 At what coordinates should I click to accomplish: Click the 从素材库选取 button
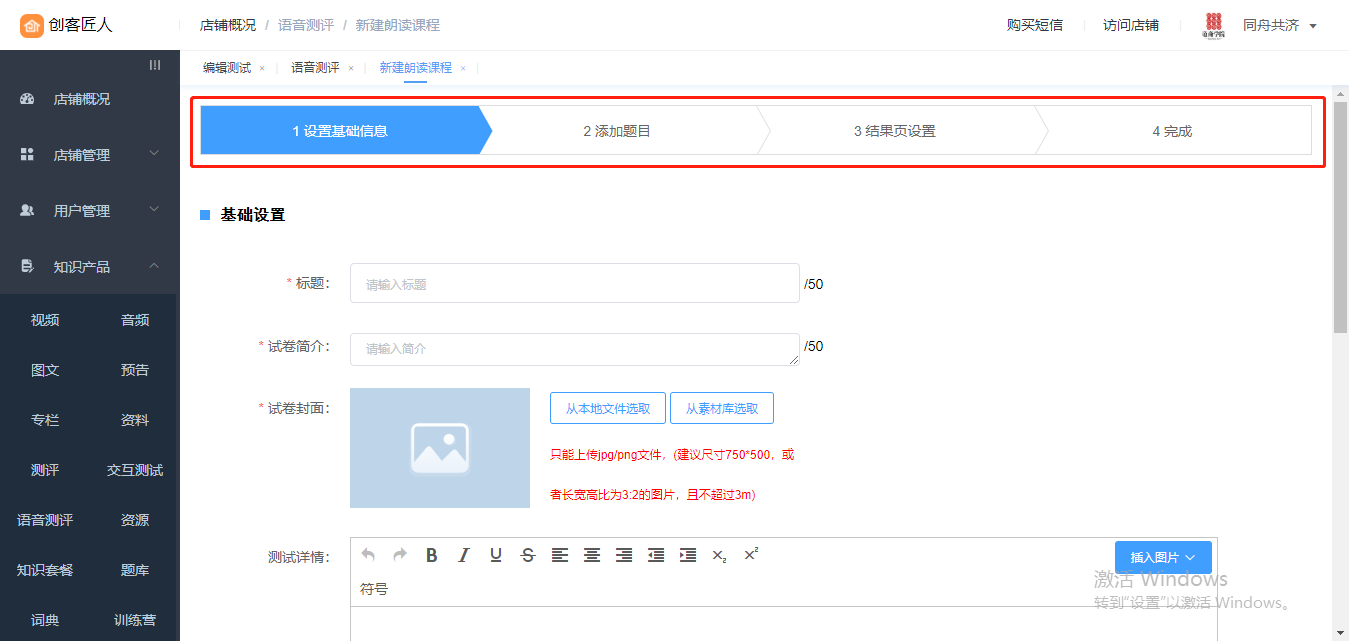pyautogui.click(x=721, y=408)
